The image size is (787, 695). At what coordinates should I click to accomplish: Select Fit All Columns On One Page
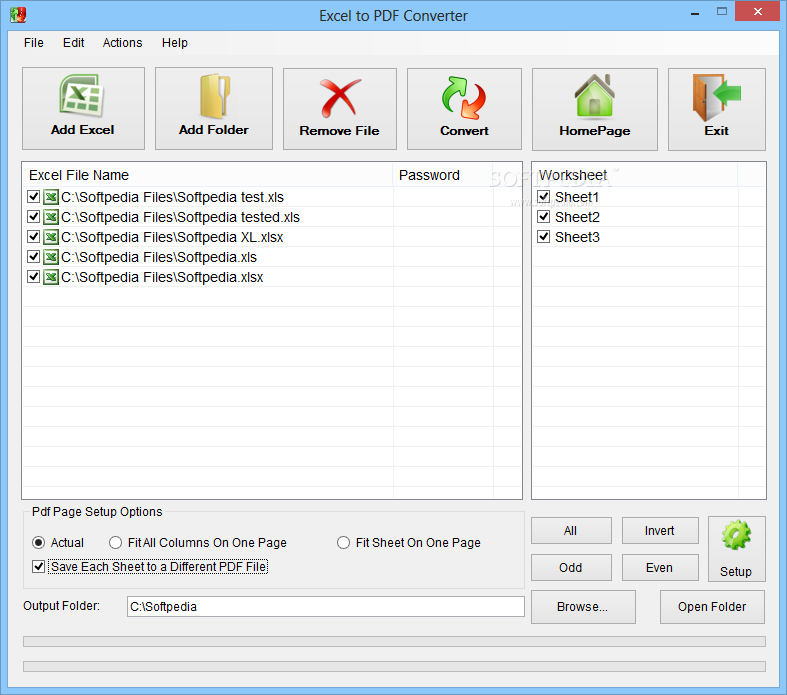pos(115,542)
